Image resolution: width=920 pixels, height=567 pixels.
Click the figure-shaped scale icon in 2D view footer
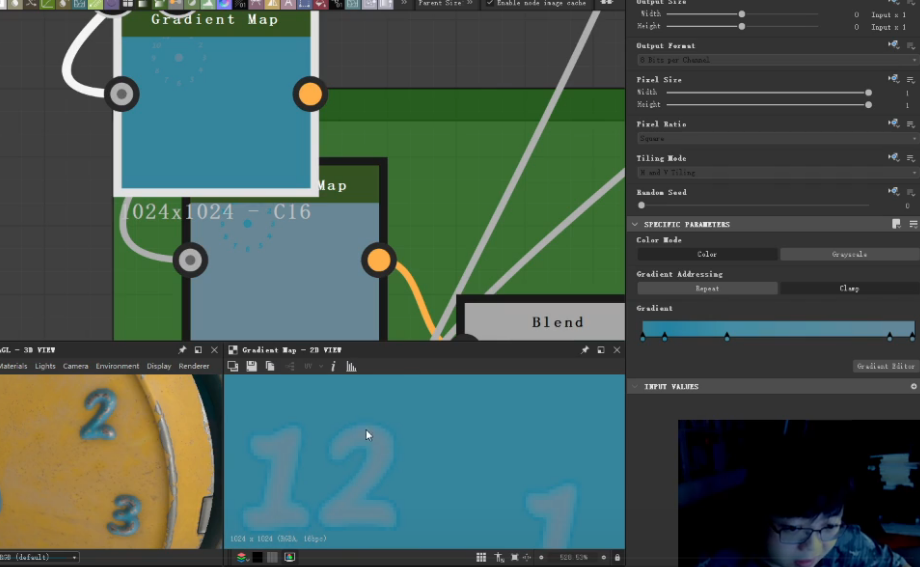499,557
